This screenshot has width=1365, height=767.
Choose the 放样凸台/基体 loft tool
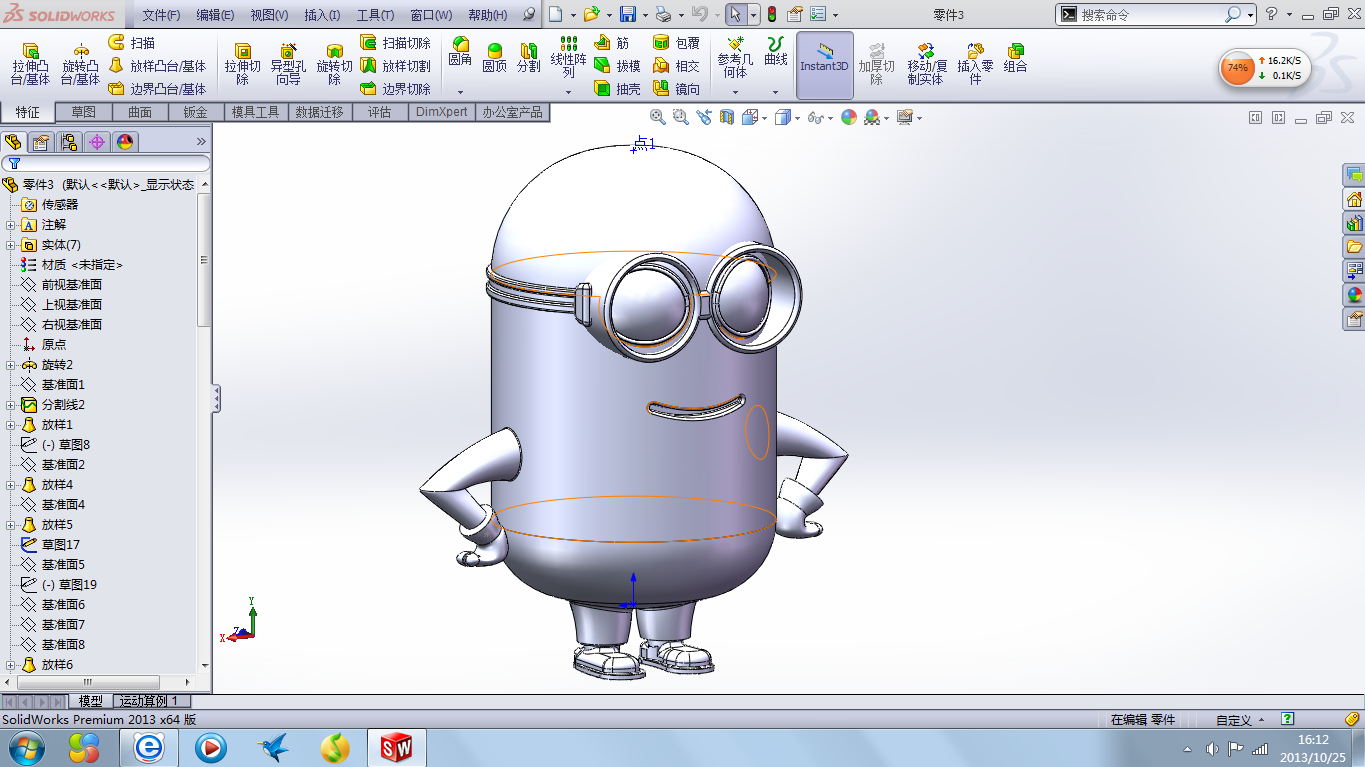point(156,66)
